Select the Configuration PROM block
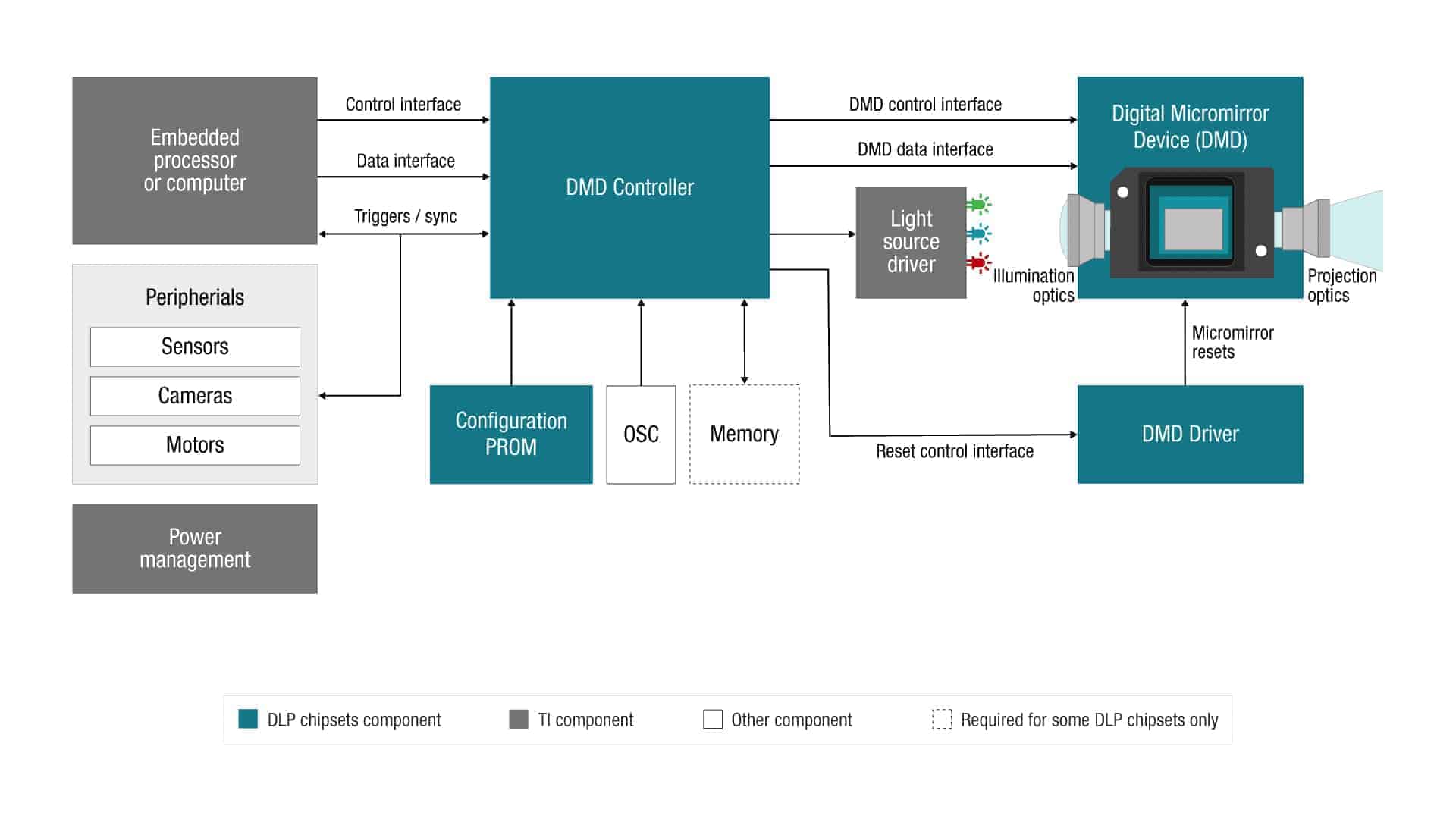The image size is (1456, 819). [511, 435]
